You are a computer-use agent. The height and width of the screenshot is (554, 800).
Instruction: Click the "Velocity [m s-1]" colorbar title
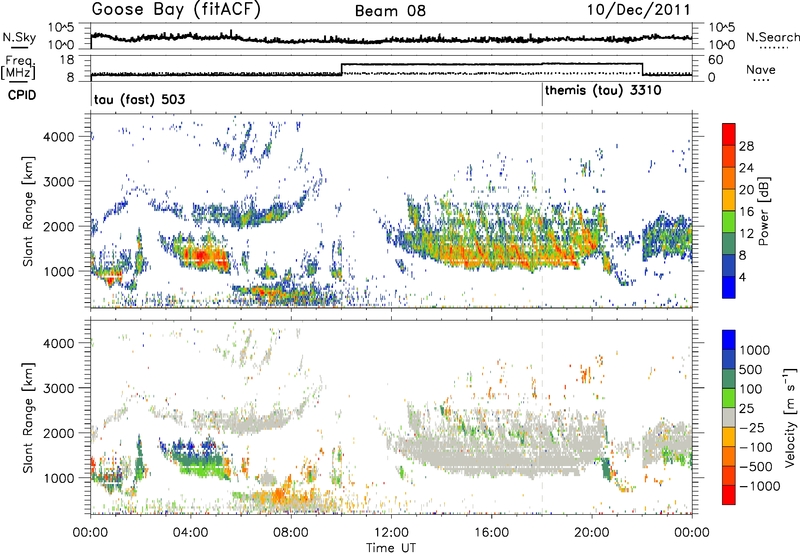(x=790, y=417)
